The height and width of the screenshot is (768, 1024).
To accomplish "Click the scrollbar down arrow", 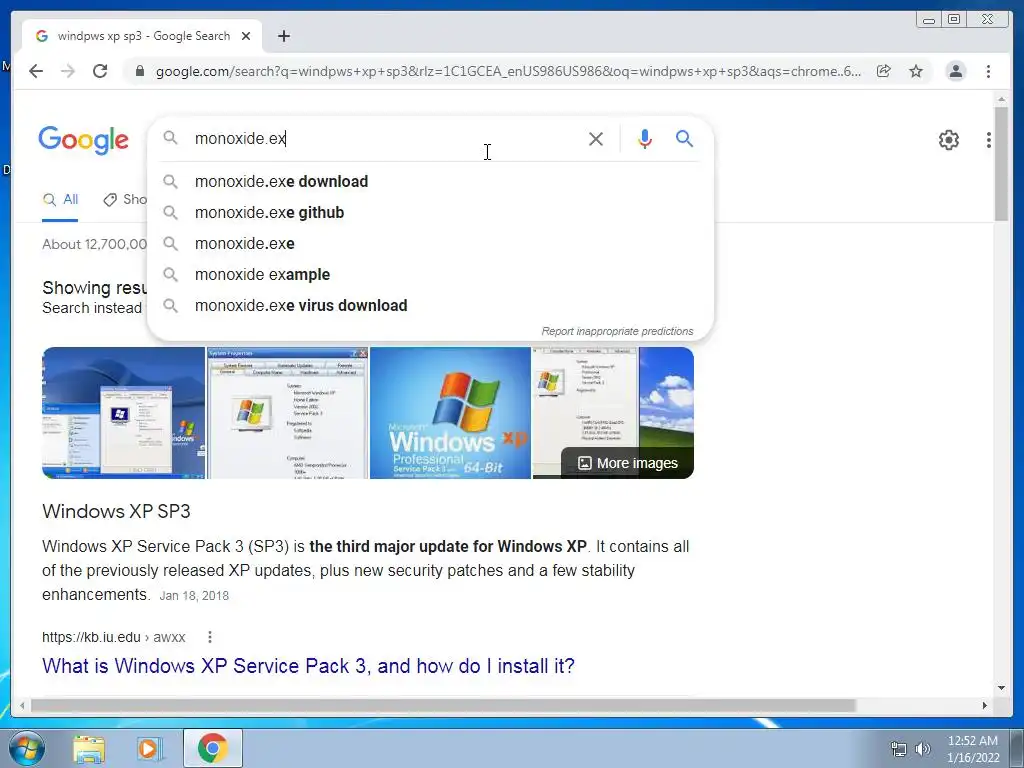I will 1001,688.
